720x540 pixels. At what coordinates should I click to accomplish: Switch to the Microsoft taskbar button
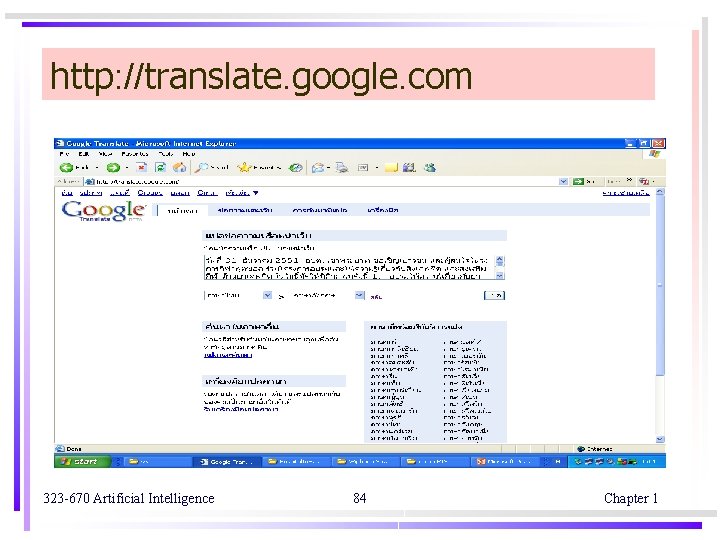pyautogui.click(x=506, y=461)
